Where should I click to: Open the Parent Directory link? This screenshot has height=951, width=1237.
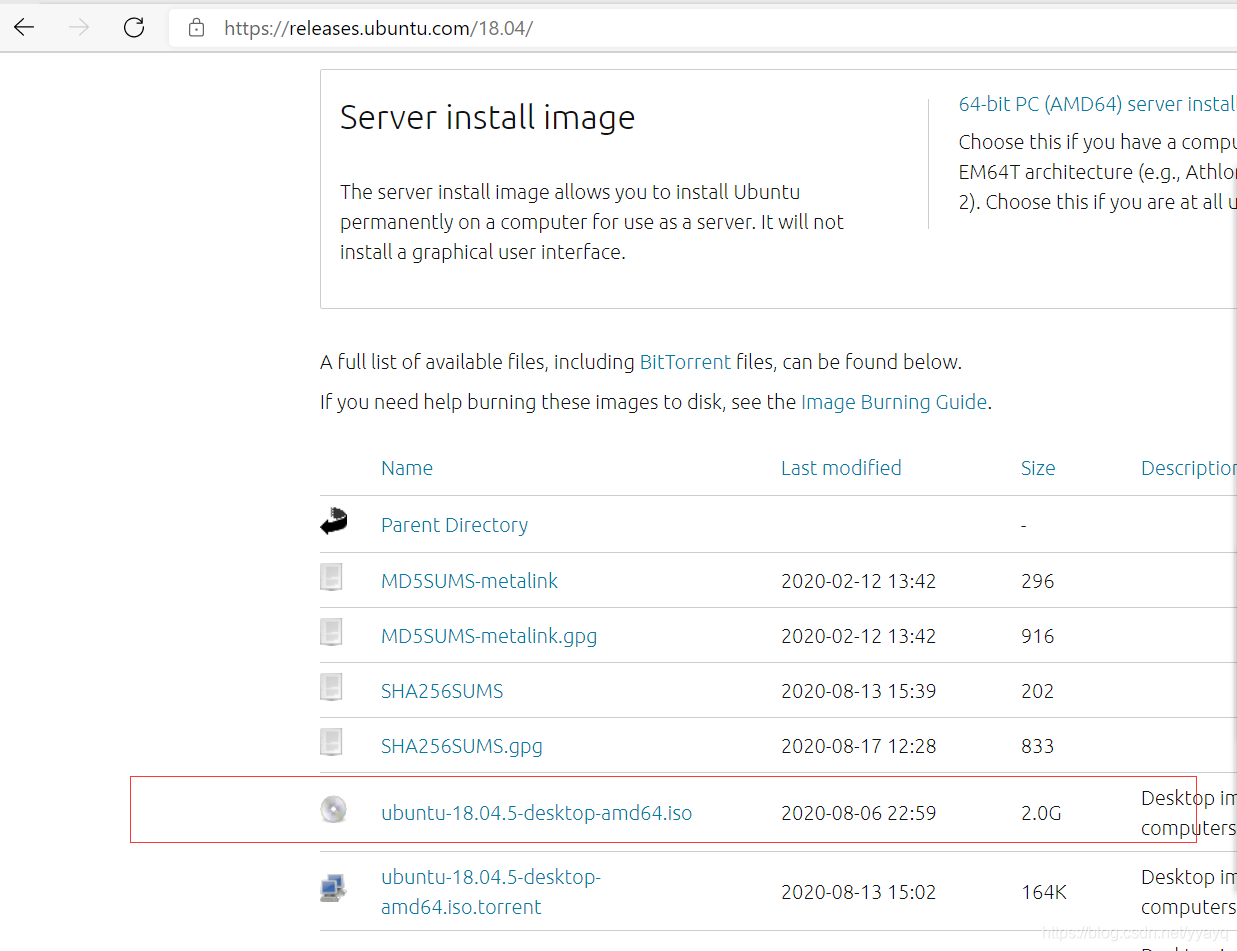[x=454, y=525]
